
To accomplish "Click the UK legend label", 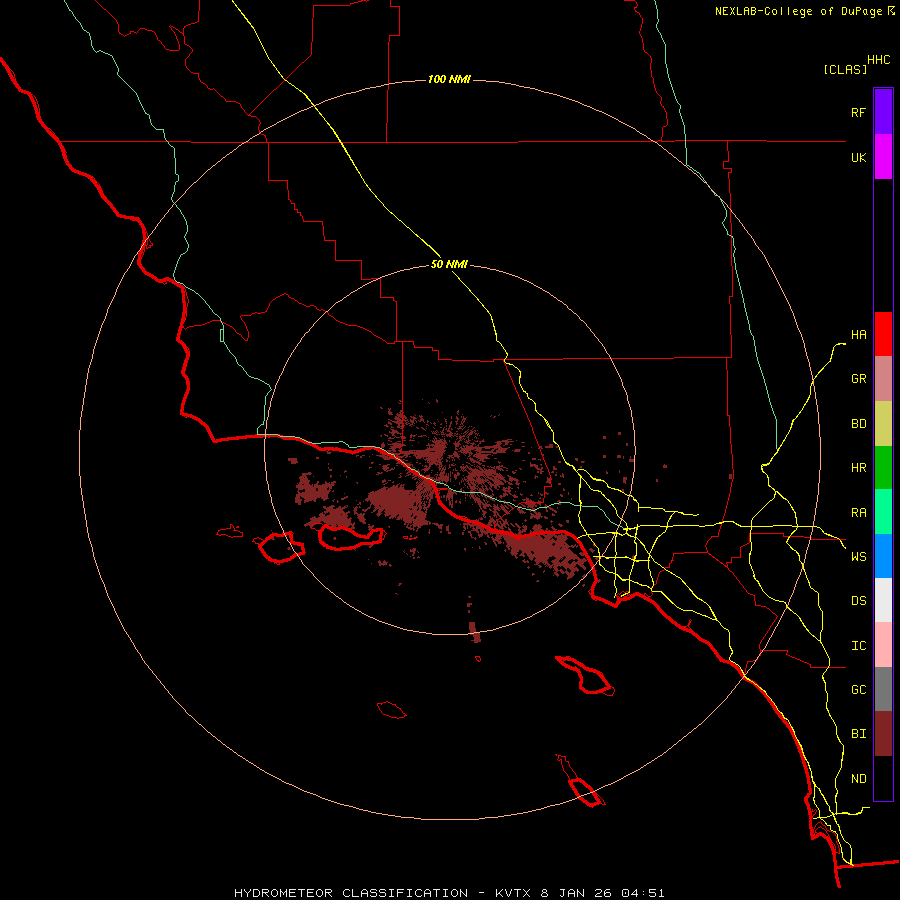I will 858,157.
